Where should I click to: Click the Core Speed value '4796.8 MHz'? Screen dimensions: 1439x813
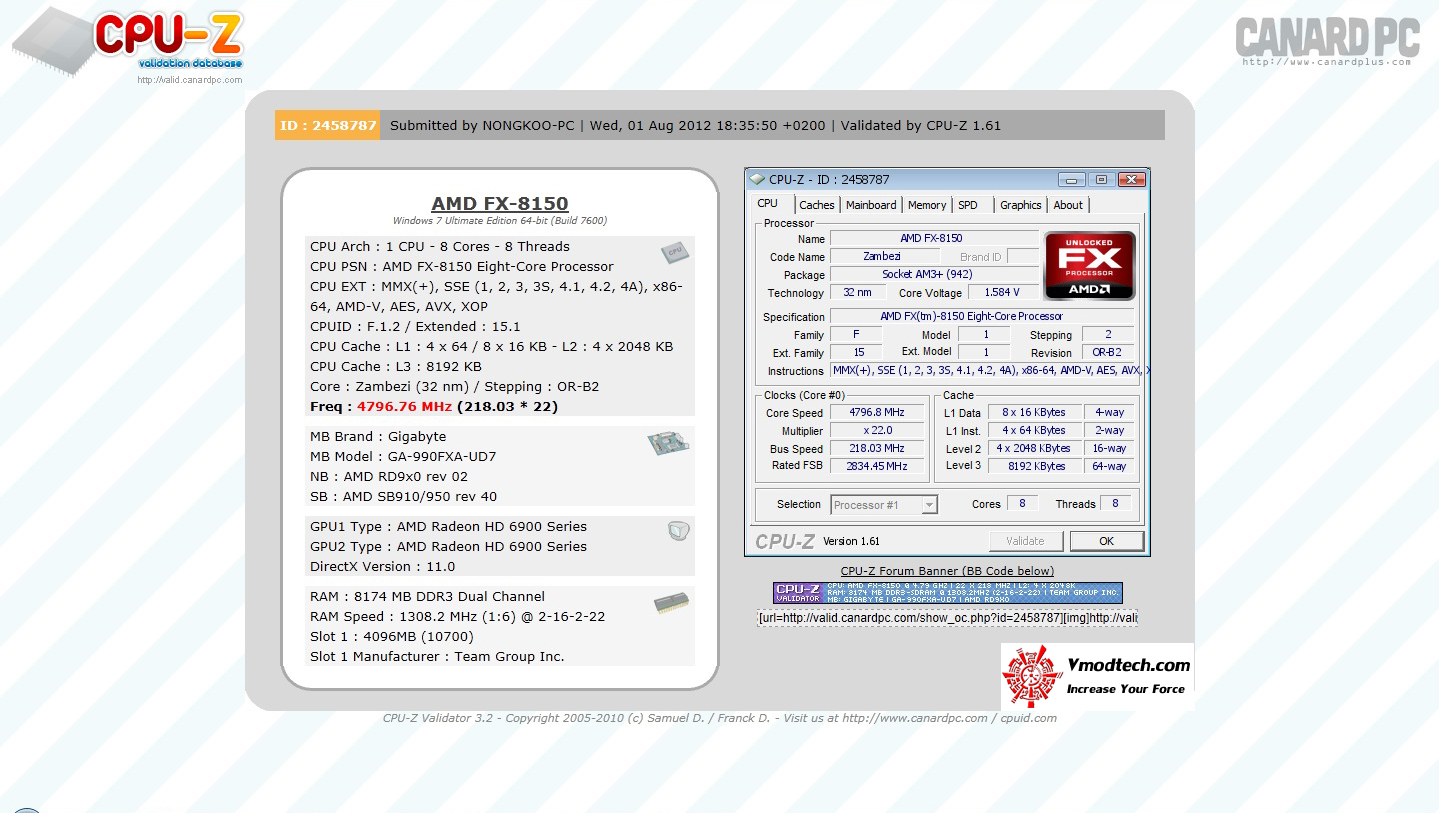[x=877, y=413]
